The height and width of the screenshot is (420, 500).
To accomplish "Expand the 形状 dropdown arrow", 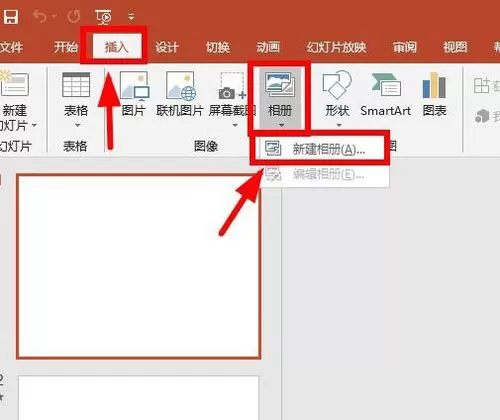I will point(339,126).
